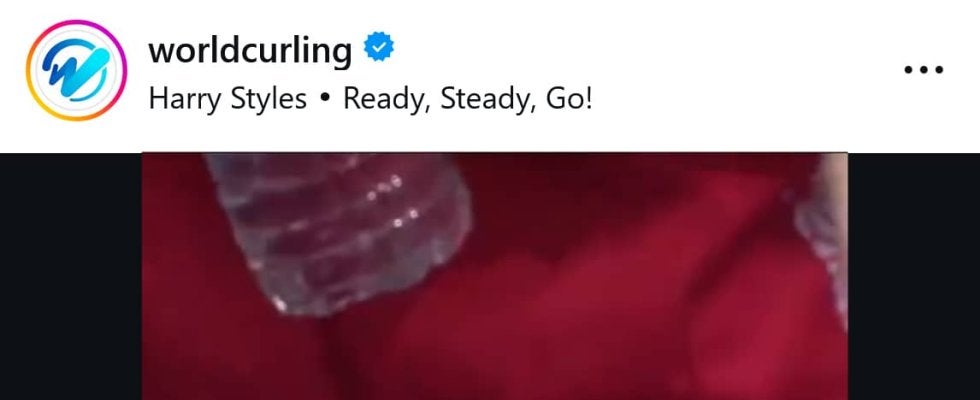Screen dimensions: 980x400
Task: Select the blue W logo inside the avatar
Action: point(76,70)
